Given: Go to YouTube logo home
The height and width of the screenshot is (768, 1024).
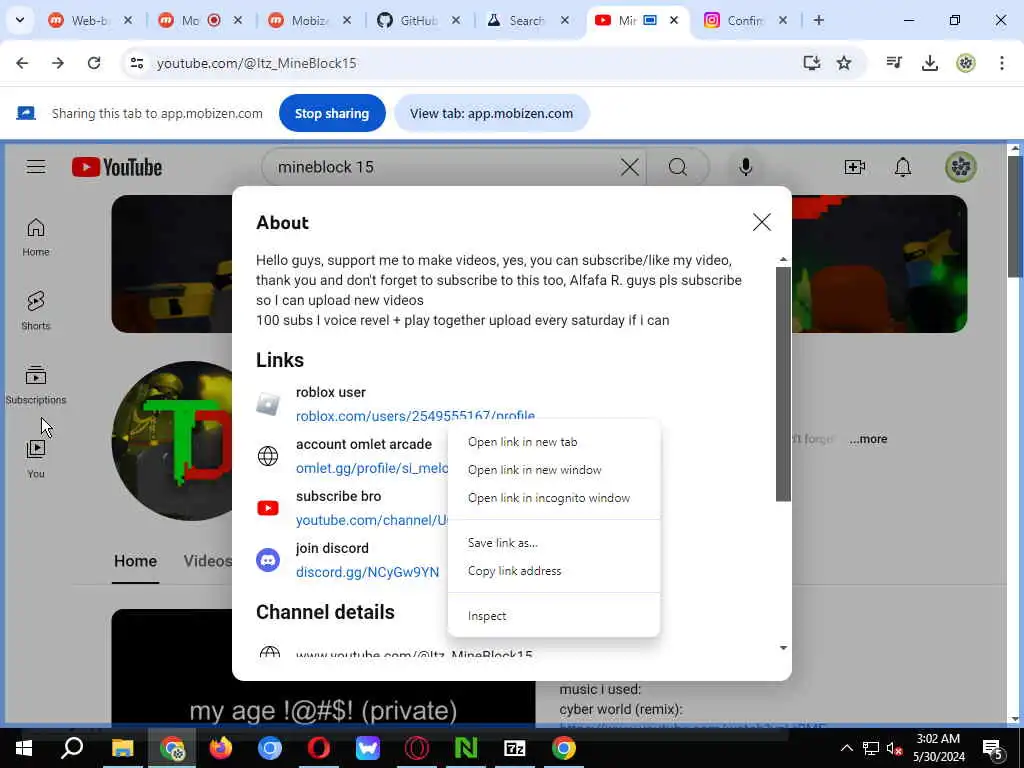Looking at the screenshot, I should 117,167.
